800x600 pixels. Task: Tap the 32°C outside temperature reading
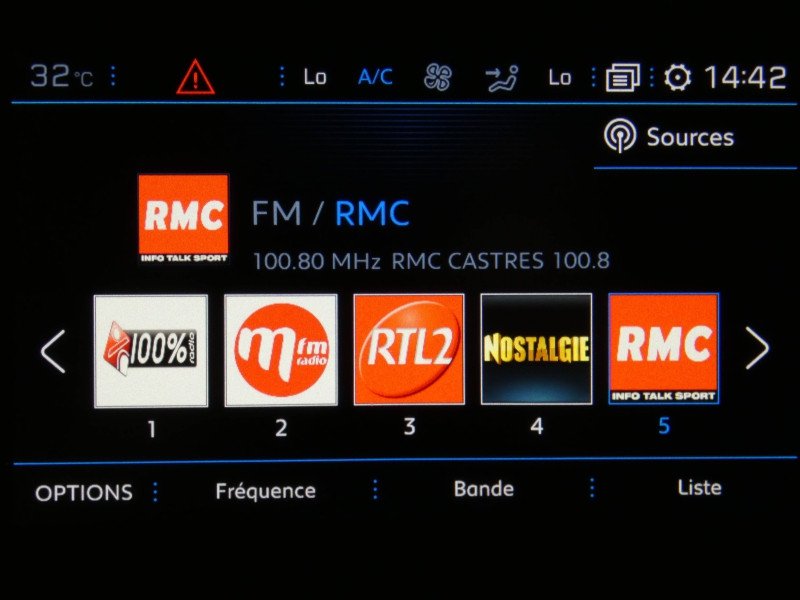[x=62, y=77]
